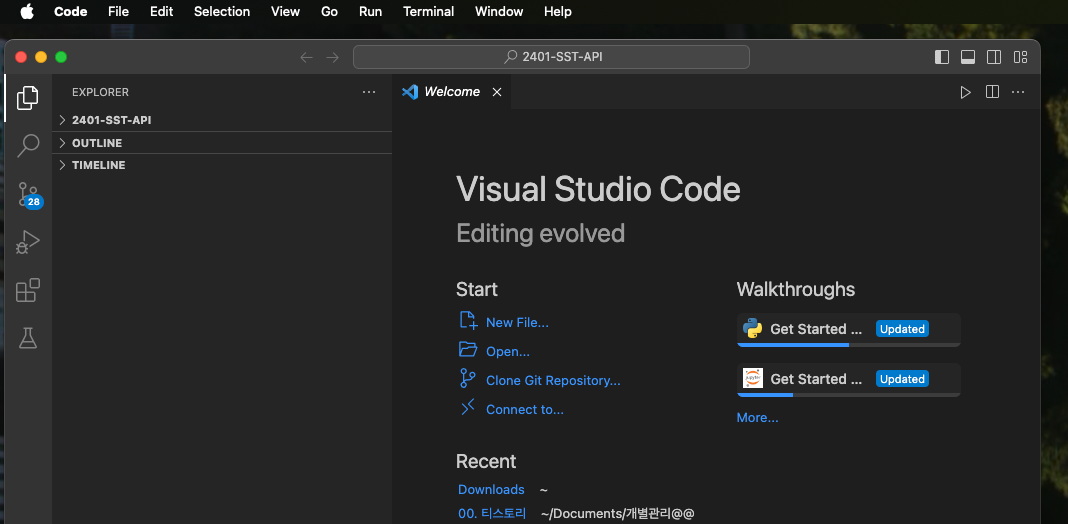Open editor More Actions ellipsis
The image size is (1068, 524).
coord(1018,92)
